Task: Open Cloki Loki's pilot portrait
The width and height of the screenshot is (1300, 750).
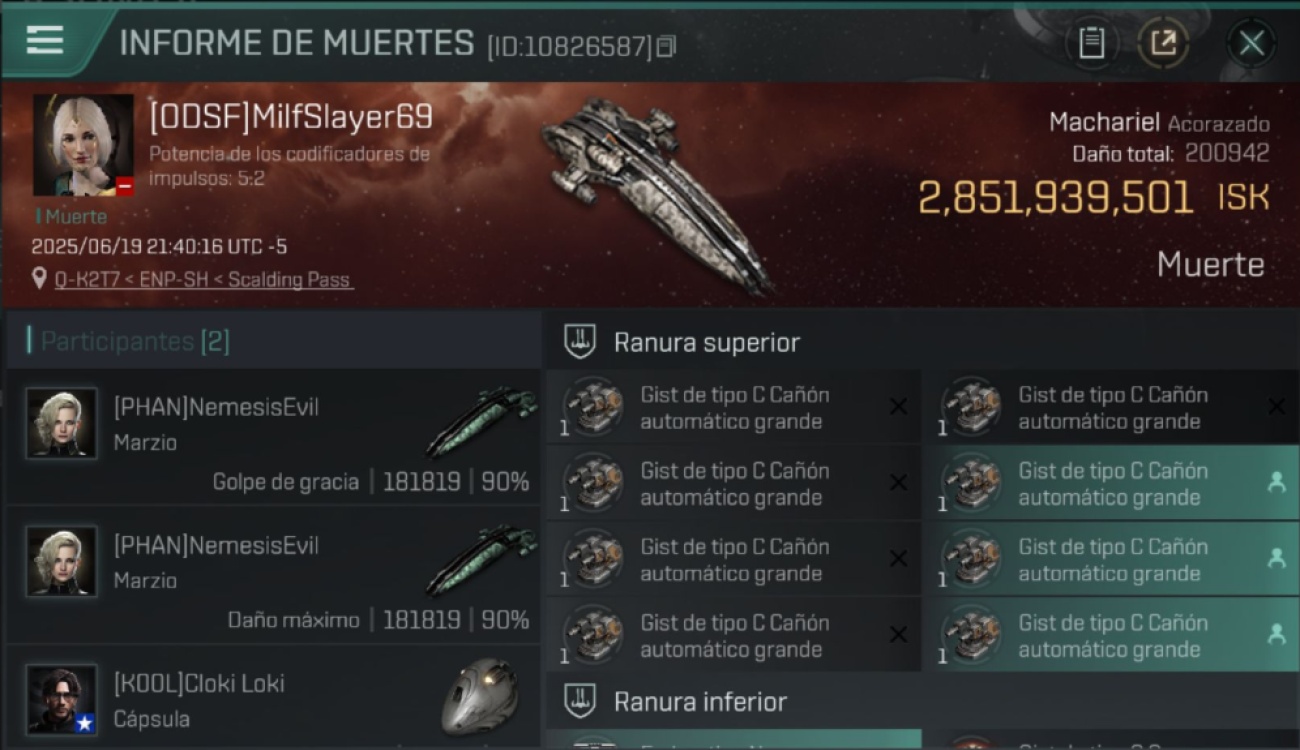Action: [62, 699]
